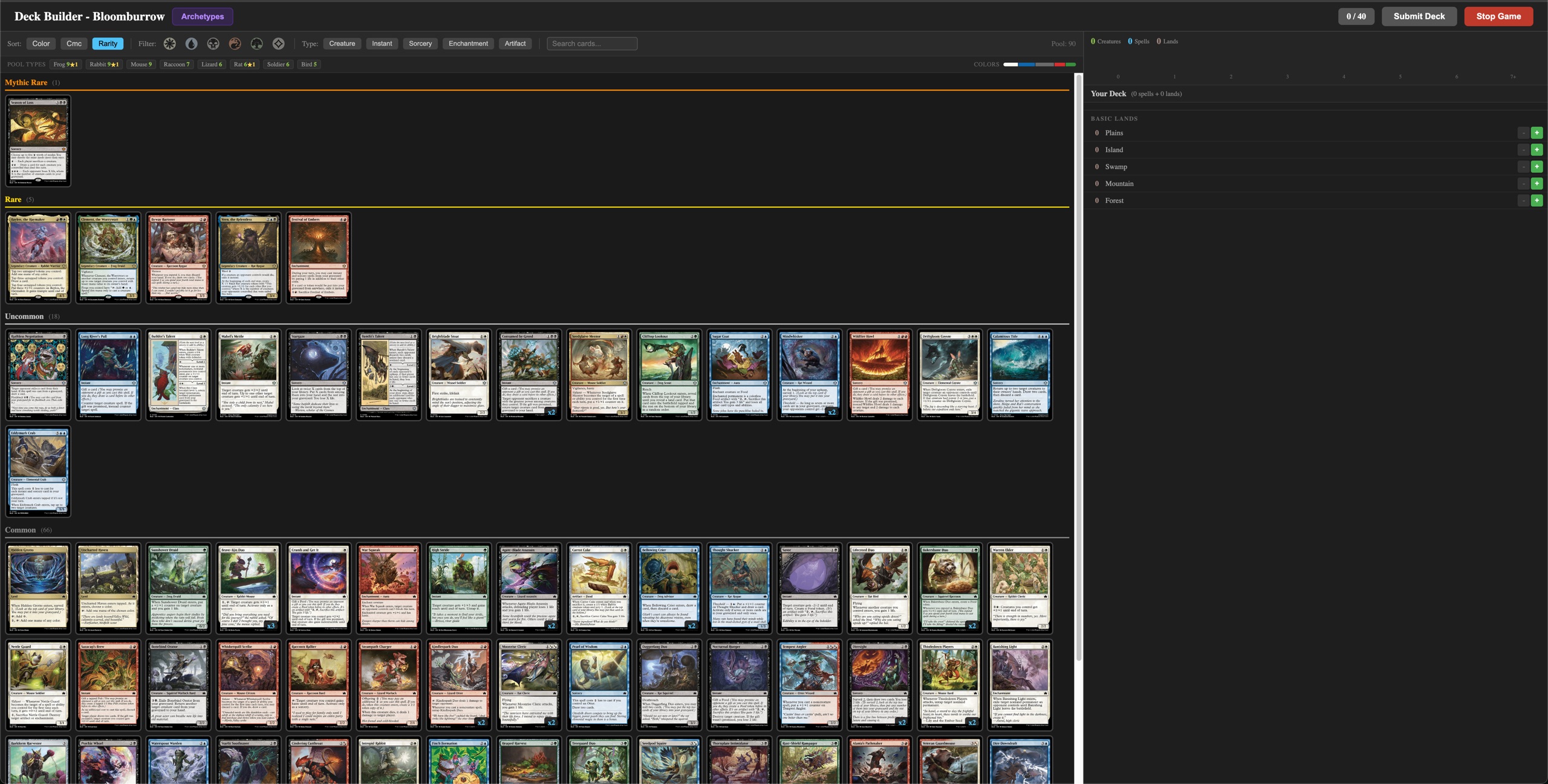Viewport: 1548px width, 784px height.
Task: Add an Island with the green plus
Action: [1537, 150]
